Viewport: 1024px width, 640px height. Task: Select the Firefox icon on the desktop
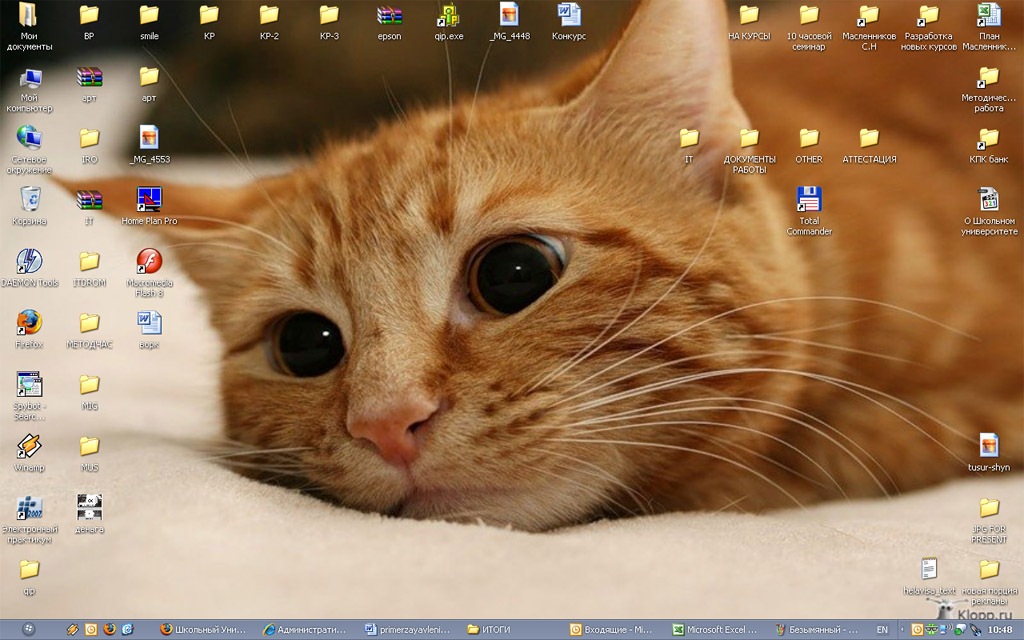29,323
